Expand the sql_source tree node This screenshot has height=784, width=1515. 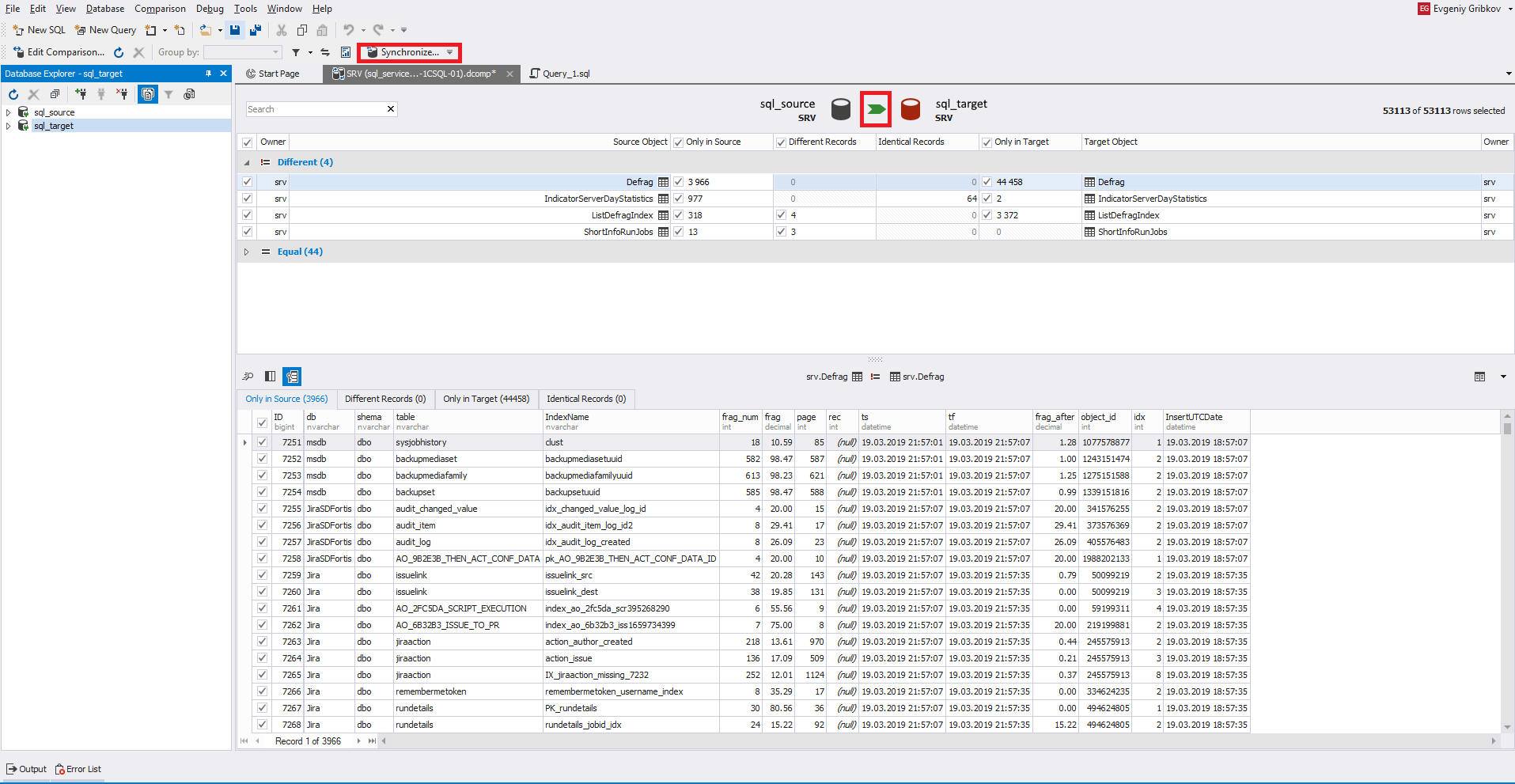[x=9, y=112]
